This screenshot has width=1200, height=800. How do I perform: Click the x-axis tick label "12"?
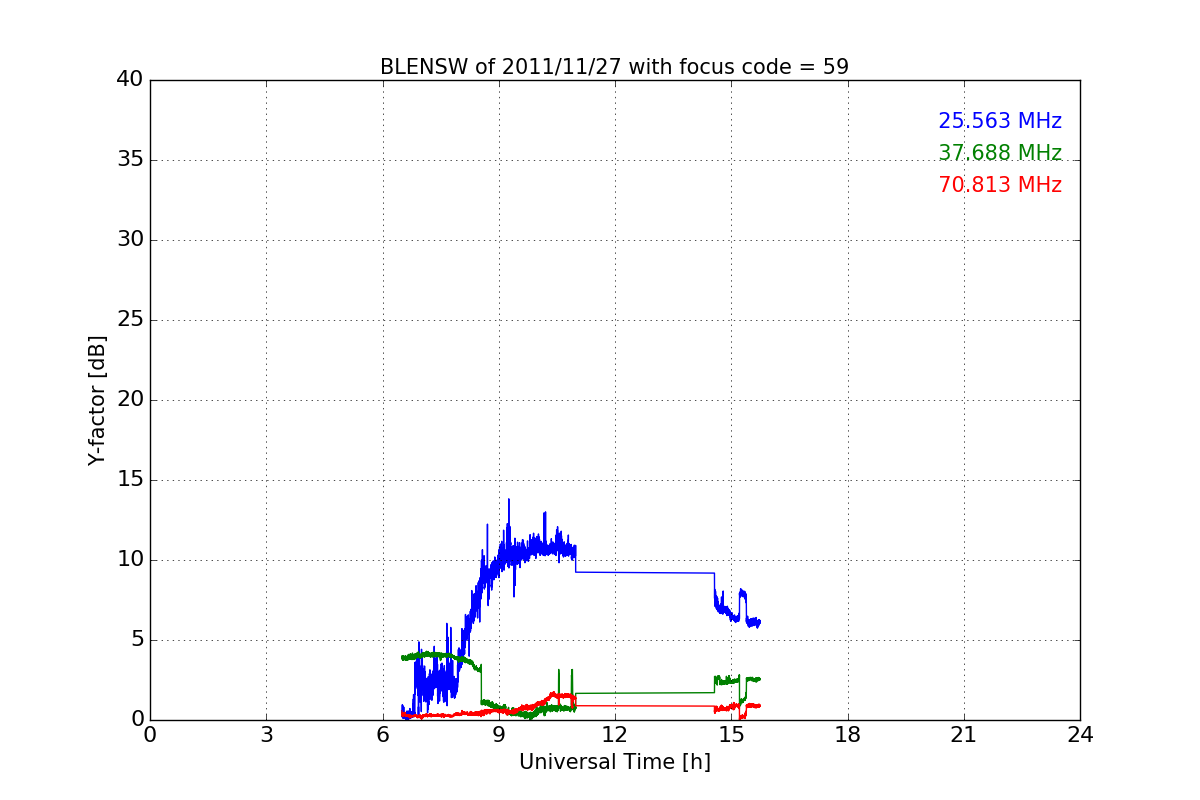[615, 735]
